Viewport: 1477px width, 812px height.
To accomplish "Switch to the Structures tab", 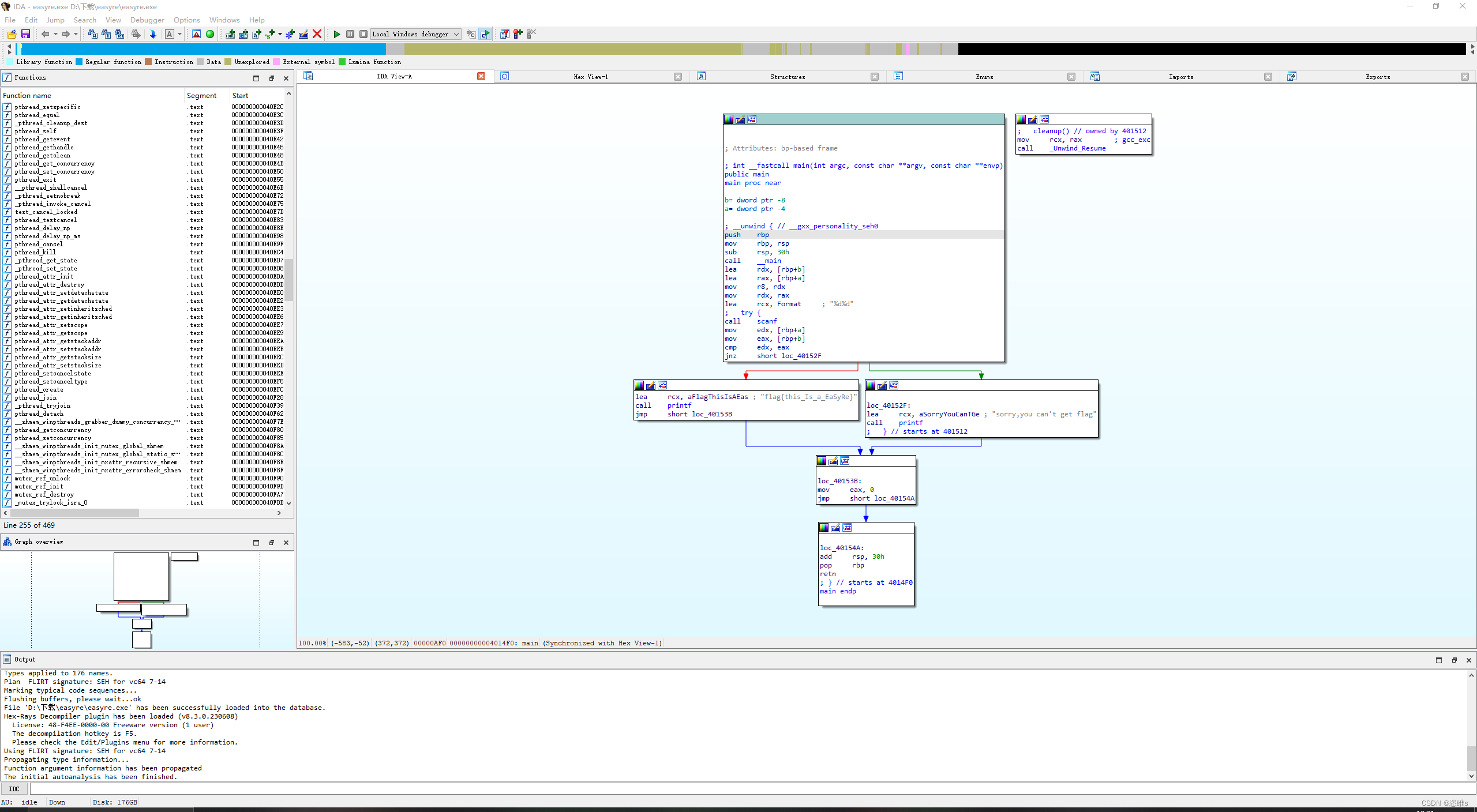I will pyautogui.click(x=788, y=77).
